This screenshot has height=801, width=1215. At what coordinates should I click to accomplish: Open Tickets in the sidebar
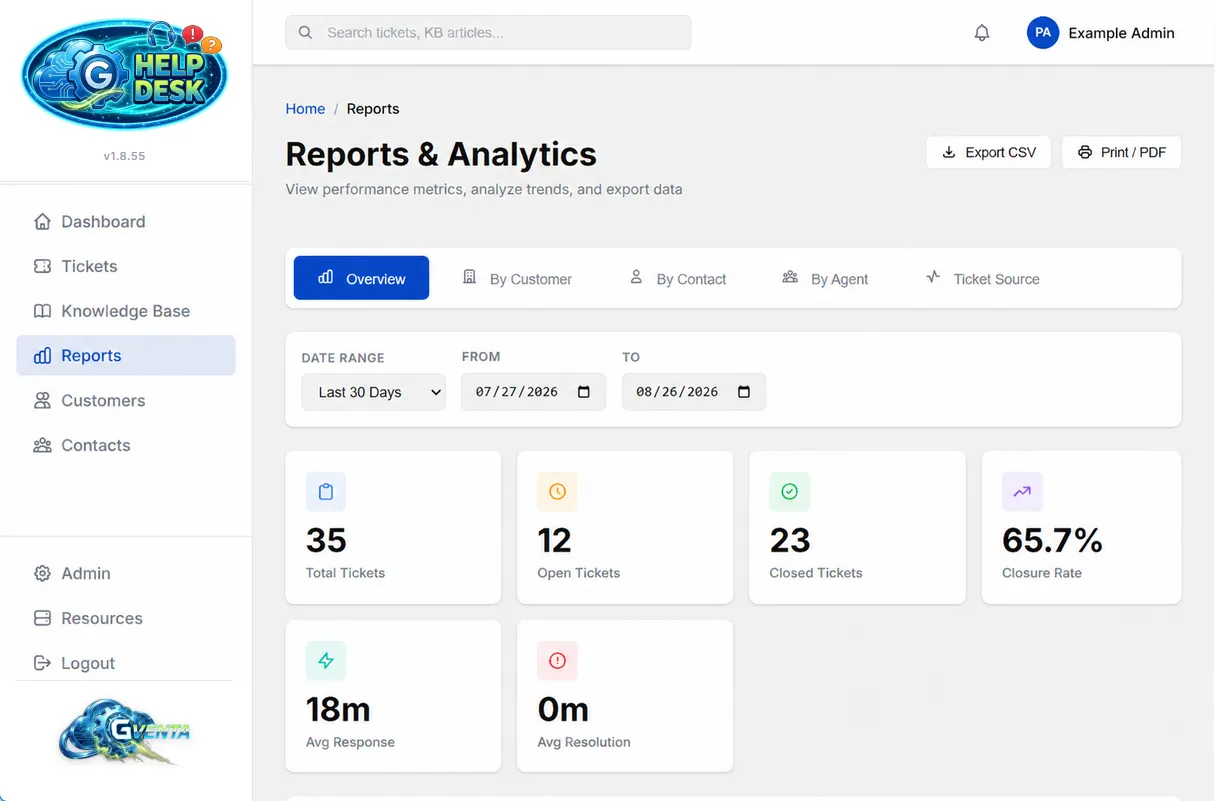(126, 266)
